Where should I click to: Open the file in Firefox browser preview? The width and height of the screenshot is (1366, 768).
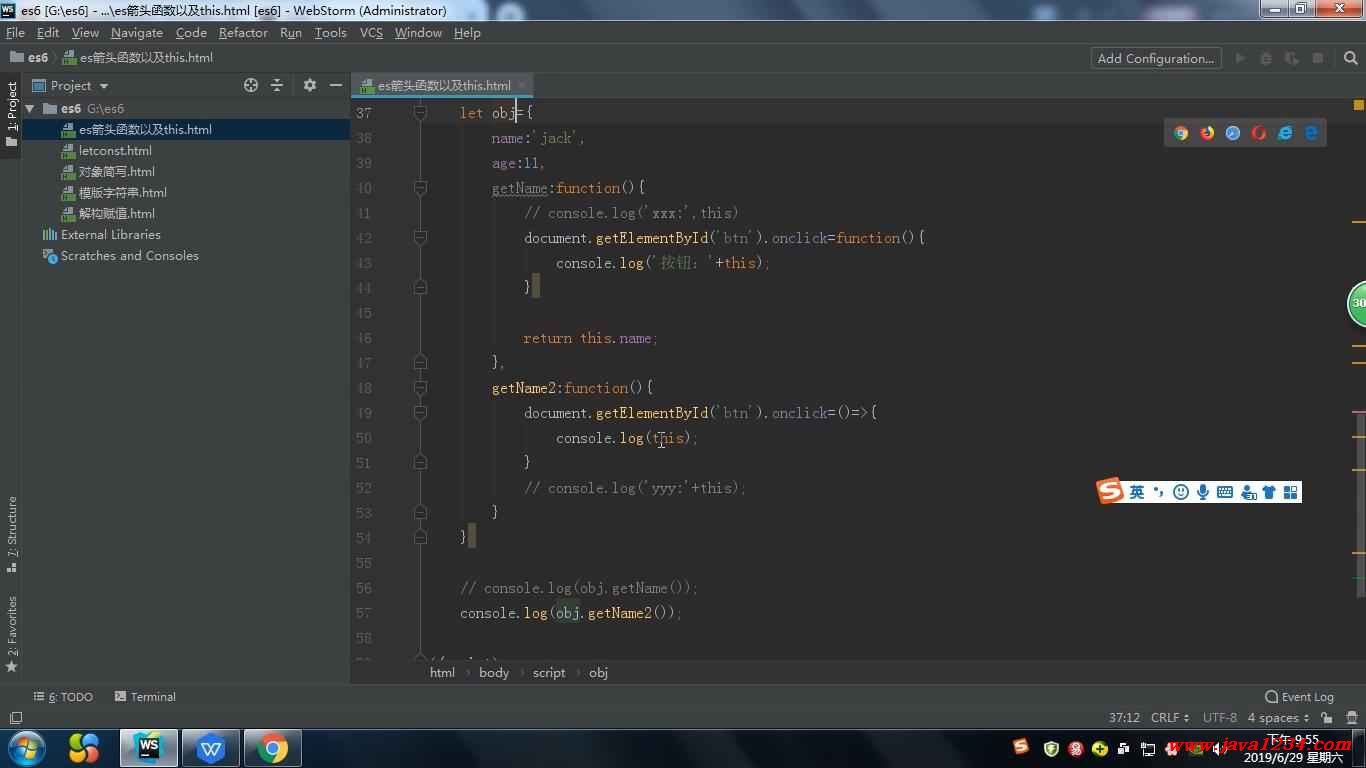coord(1207,132)
